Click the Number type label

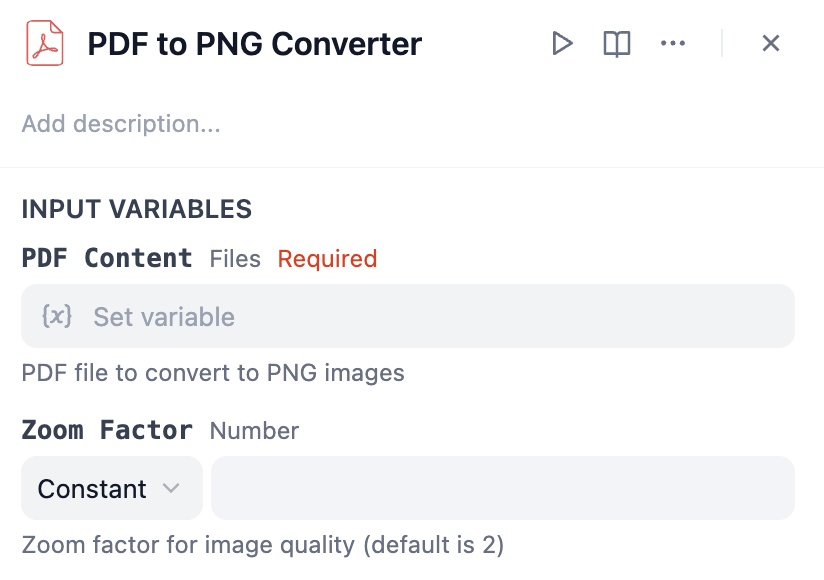pyautogui.click(x=254, y=431)
